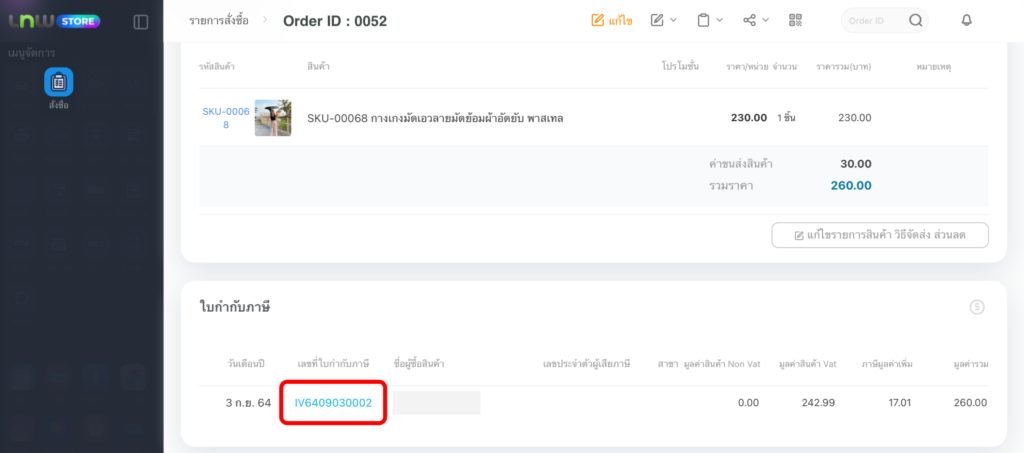The height and width of the screenshot is (453, 1024).
Task: Click the grey buyer name field
Action: (x=436, y=403)
